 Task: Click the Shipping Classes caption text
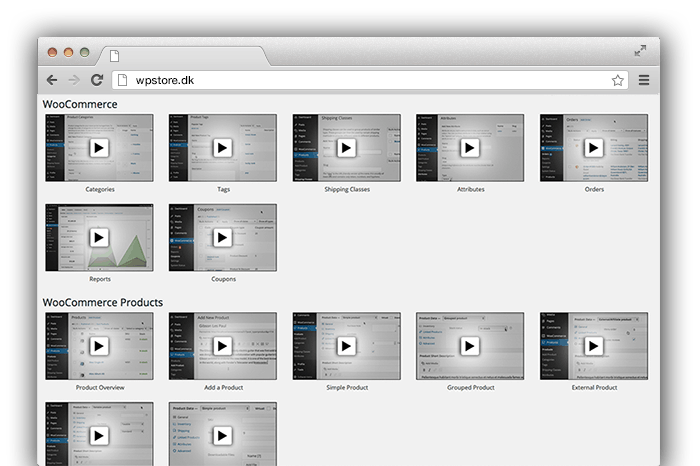point(347,189)
